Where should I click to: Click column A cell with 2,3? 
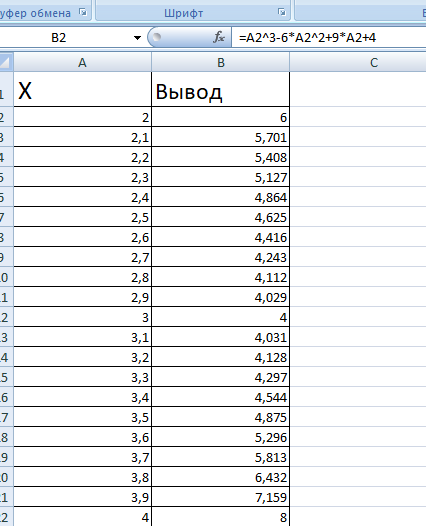tap(83, 177)
